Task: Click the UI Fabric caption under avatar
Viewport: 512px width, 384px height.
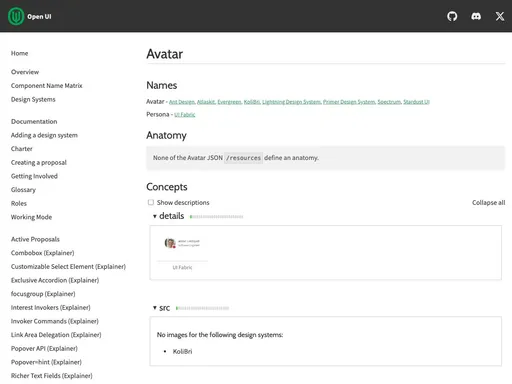Action: (x=182, y=267)
